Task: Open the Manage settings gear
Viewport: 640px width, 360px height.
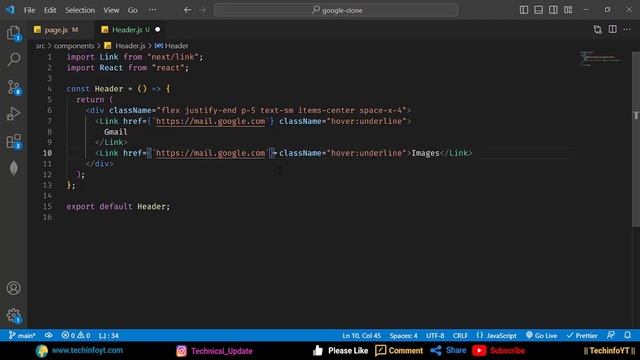Action: [x=13, y=315]
